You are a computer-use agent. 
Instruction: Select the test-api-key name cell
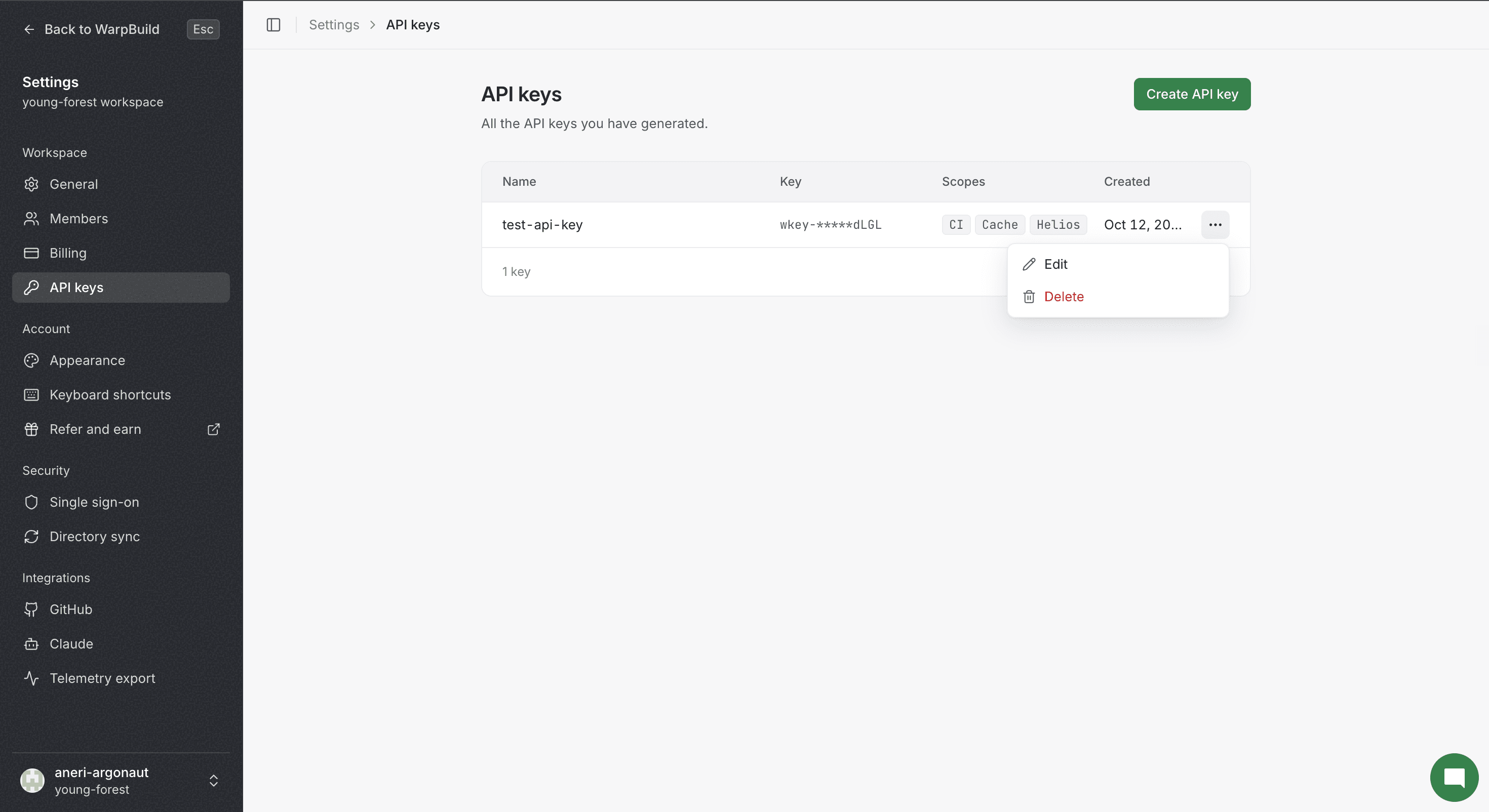(542, 225)
